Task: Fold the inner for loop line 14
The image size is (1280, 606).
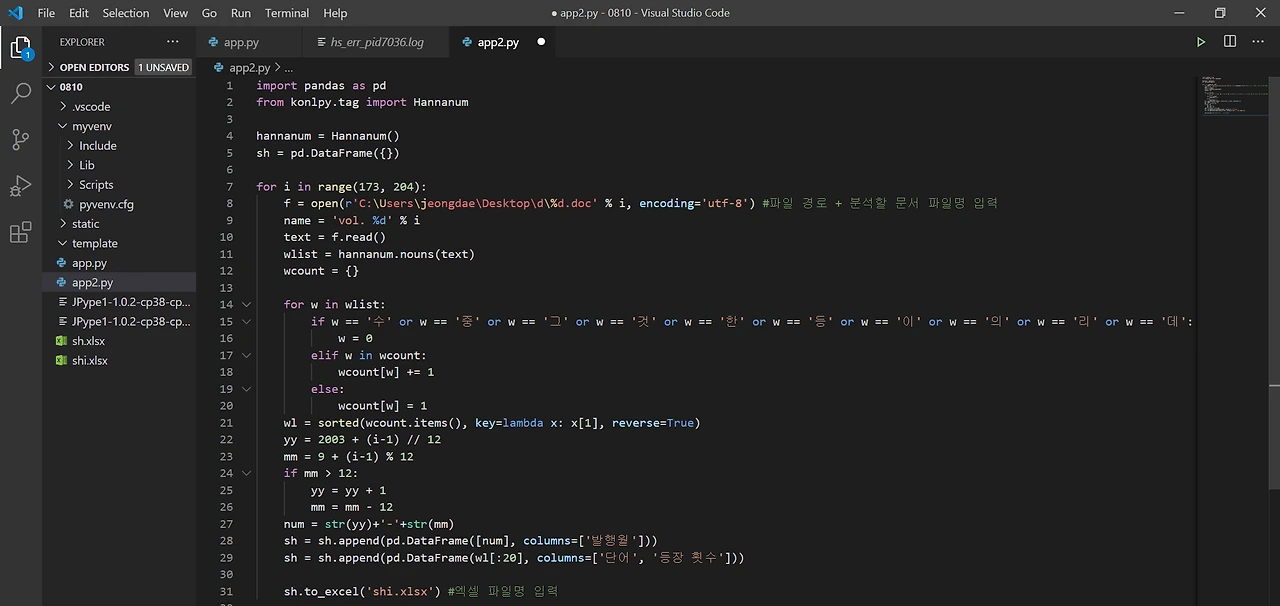Action: (x=247, y=304)
